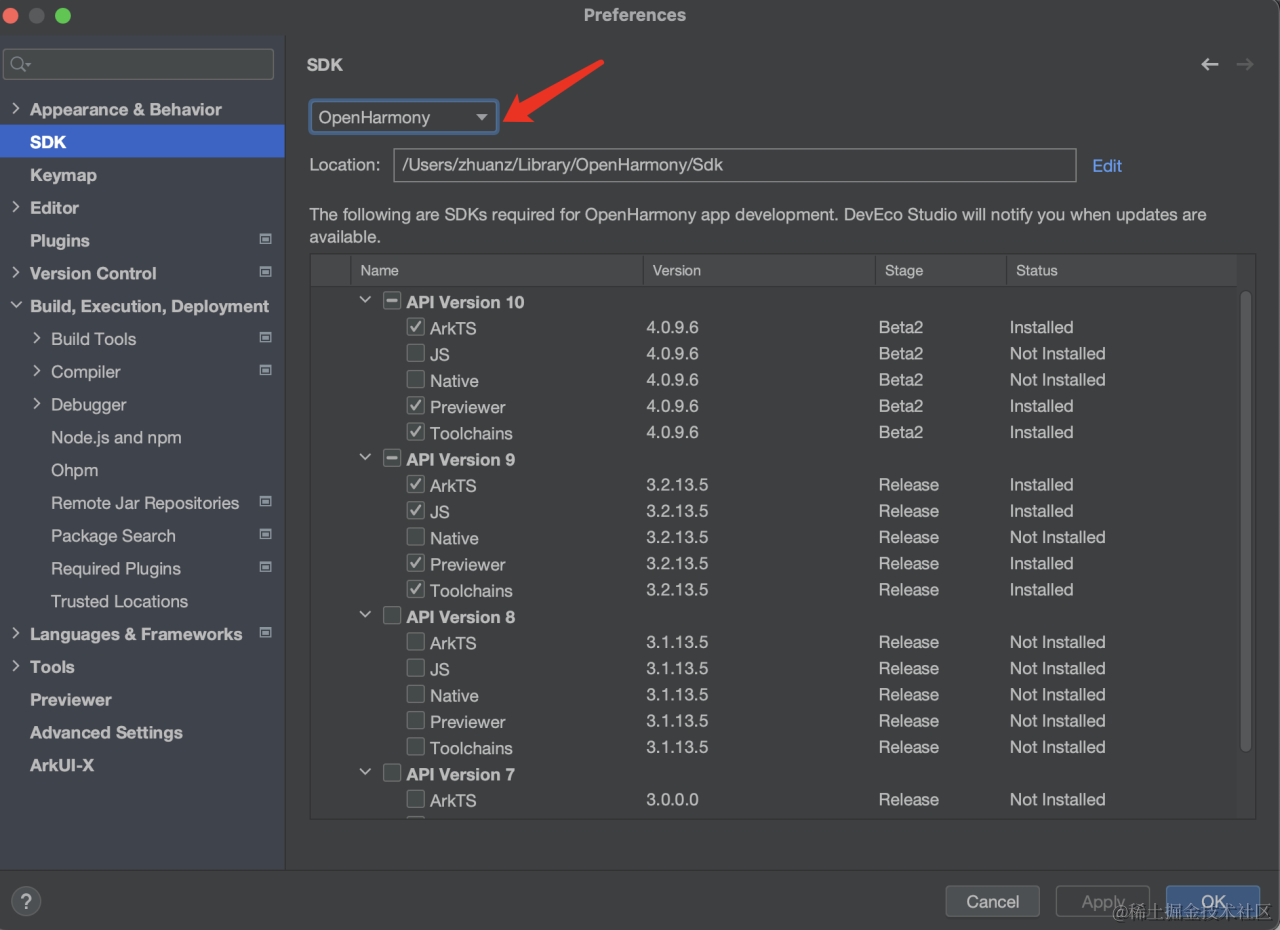Toggle the API Version 10 group checkbox
Image resolution: width=1280 pixels, height=930 pixels.
[392, 301]
